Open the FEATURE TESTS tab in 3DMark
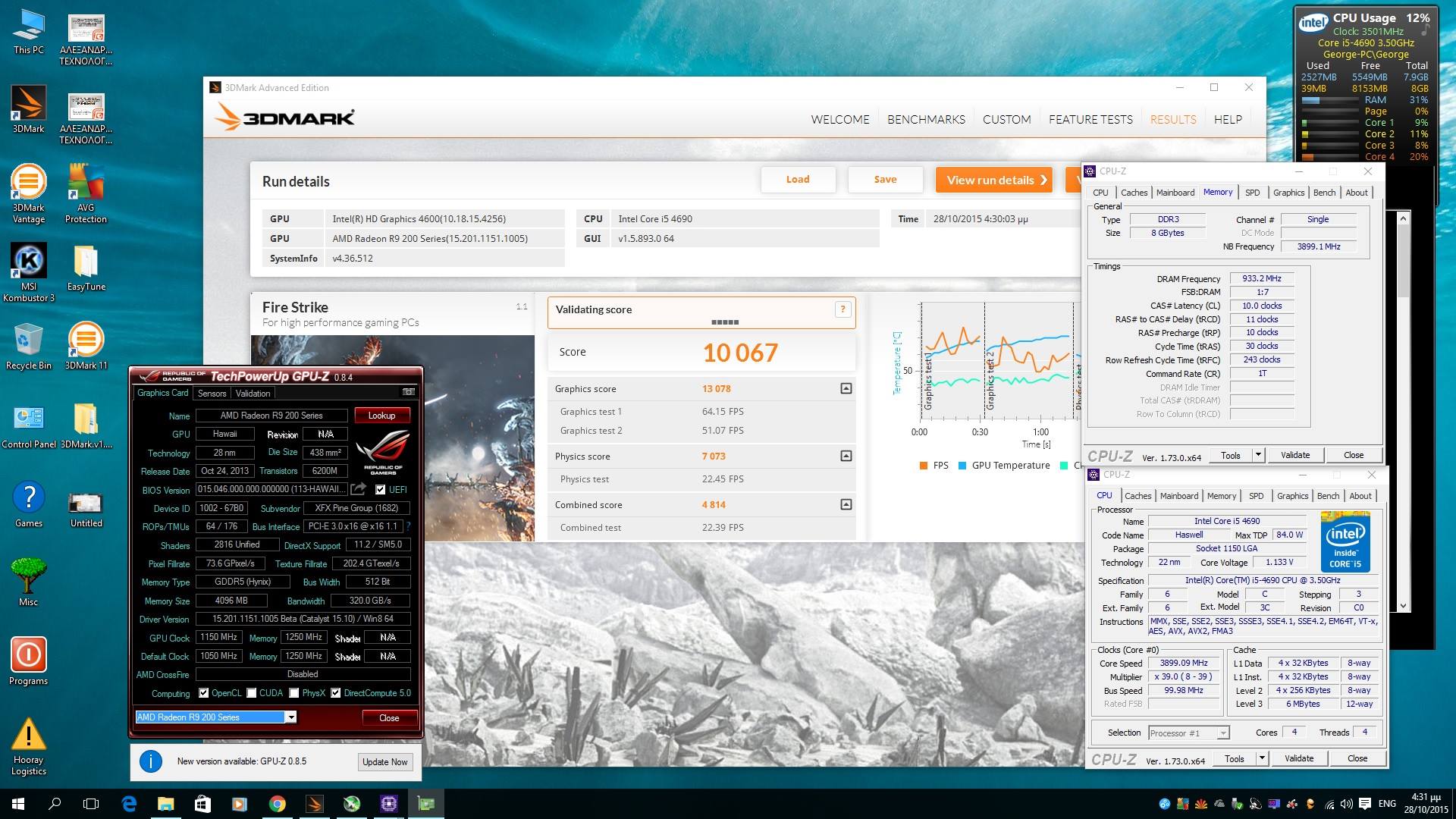 coord(1090,119)
